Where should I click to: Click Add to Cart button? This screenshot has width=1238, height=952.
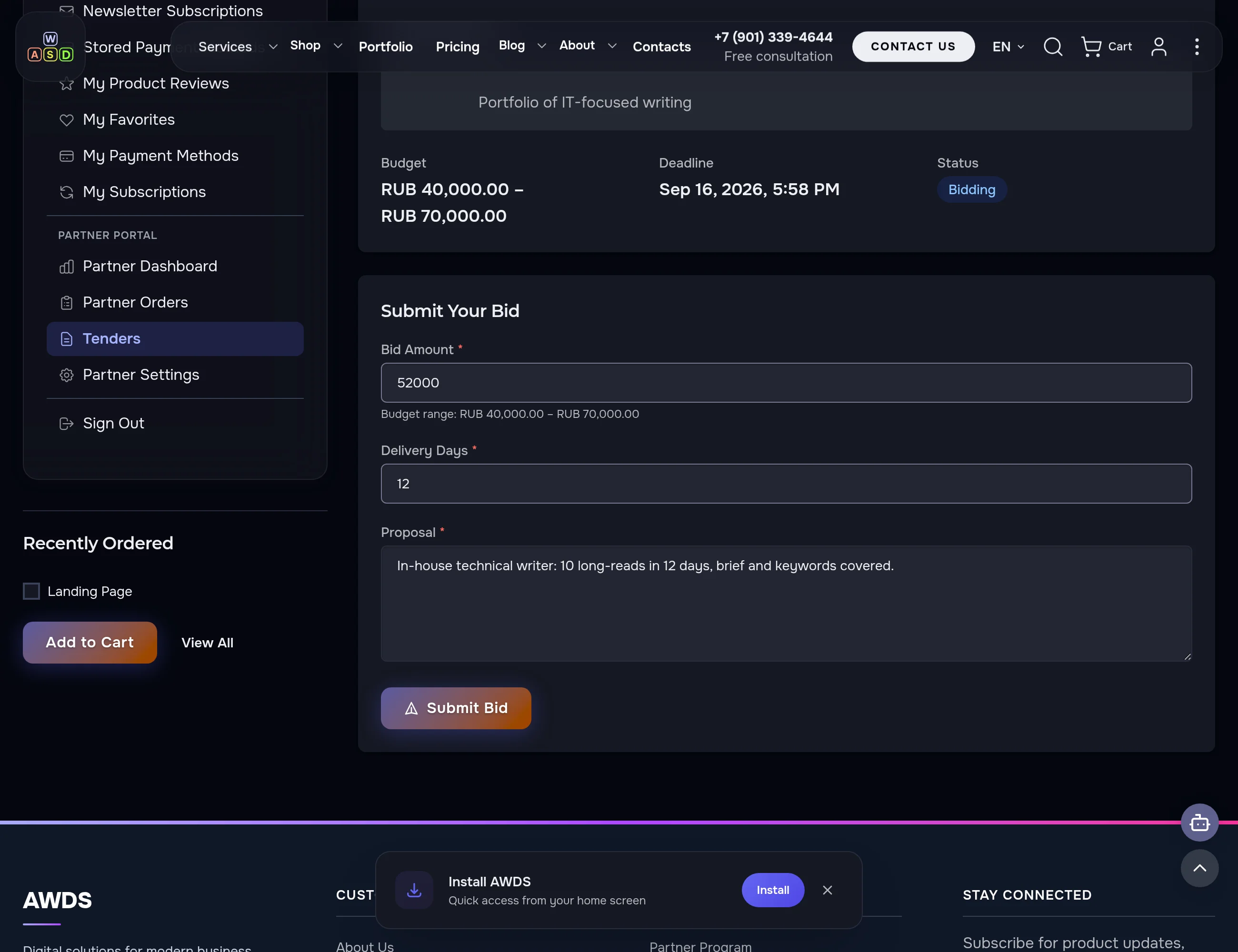(90, 643)
